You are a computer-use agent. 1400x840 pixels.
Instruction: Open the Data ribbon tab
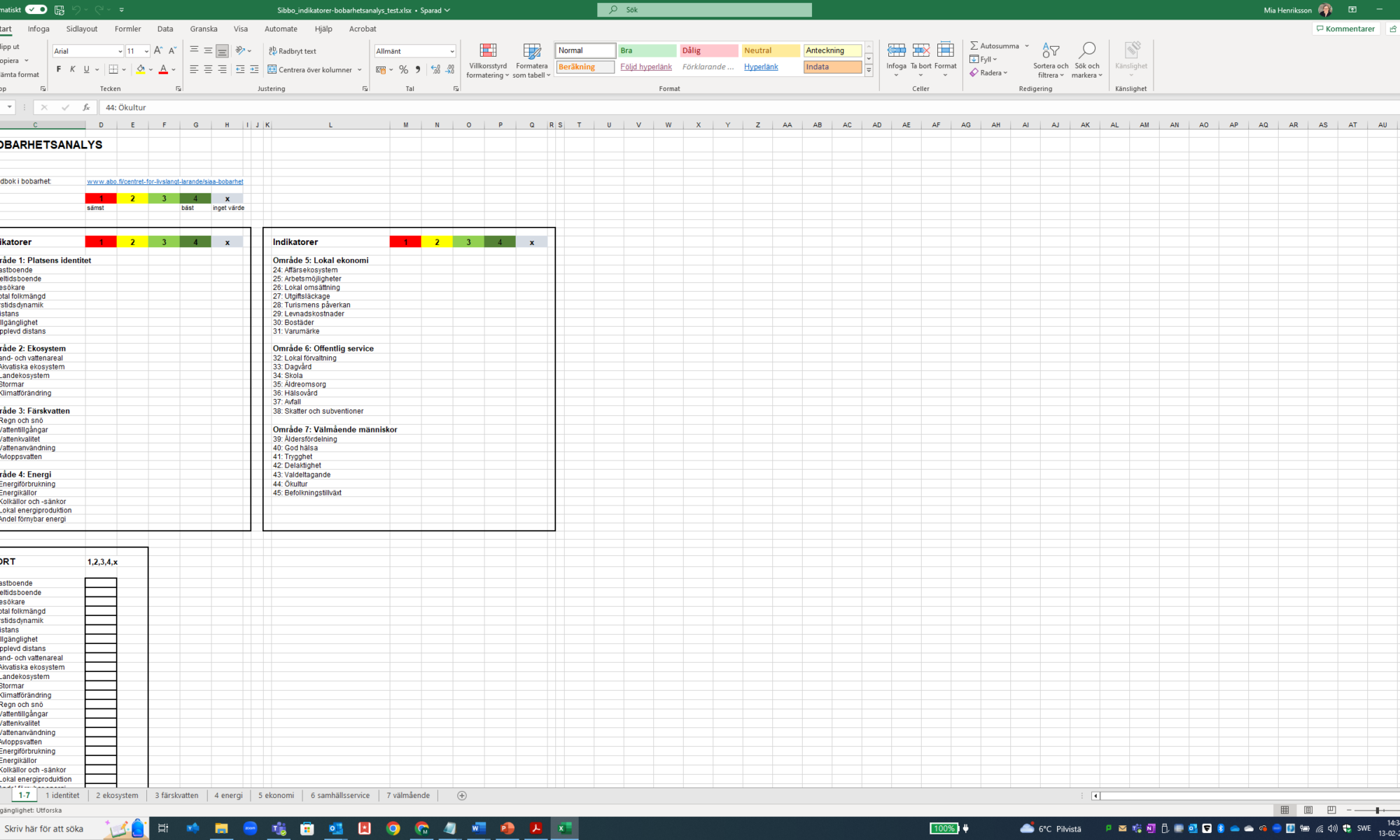click(x=165, y=29)
